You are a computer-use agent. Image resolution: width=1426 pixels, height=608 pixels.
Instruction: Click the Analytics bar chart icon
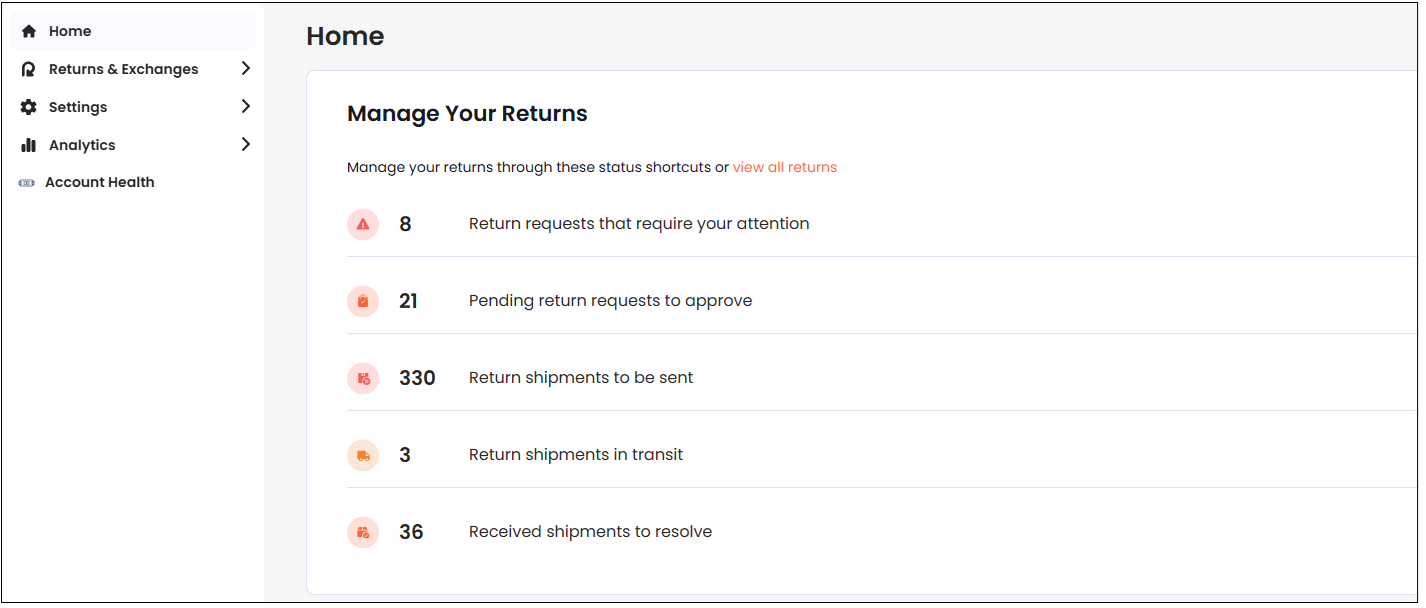point(29,145)
